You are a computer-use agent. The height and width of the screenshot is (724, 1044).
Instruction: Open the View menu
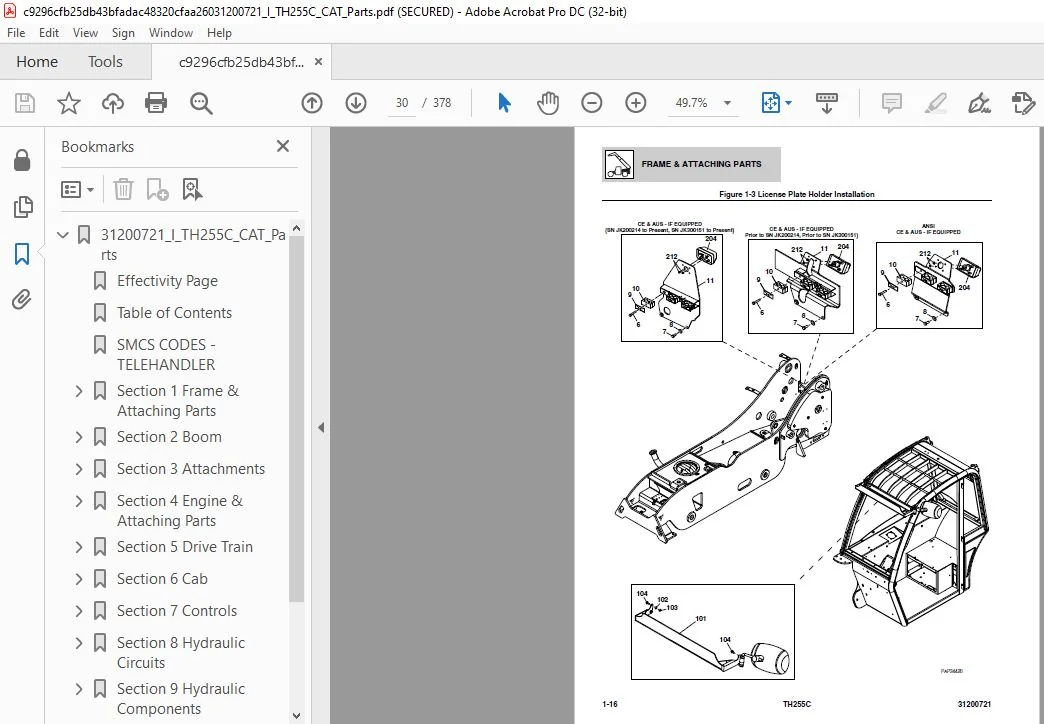85,33
